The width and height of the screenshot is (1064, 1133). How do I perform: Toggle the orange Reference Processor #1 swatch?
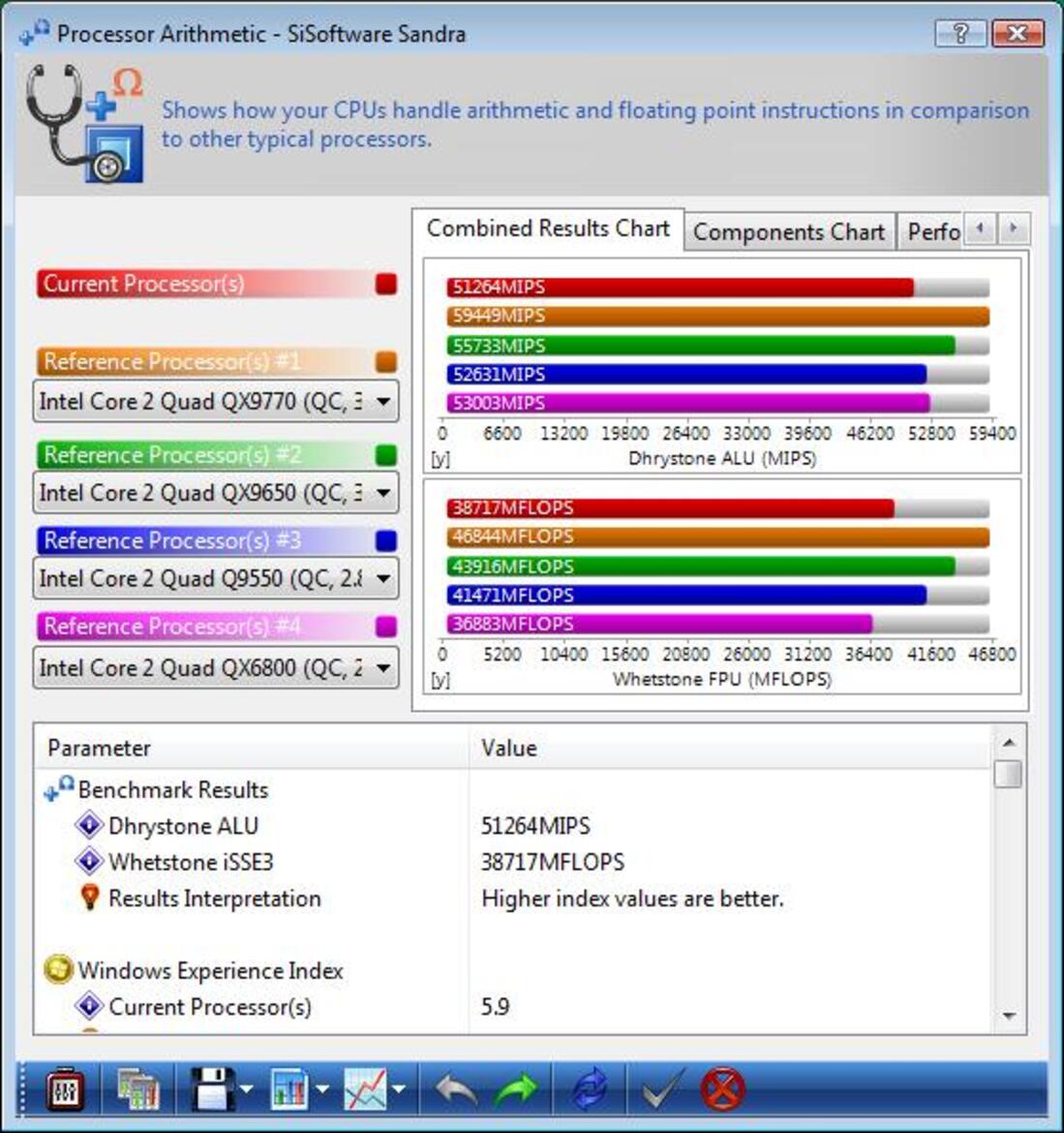tap(386, 361)
